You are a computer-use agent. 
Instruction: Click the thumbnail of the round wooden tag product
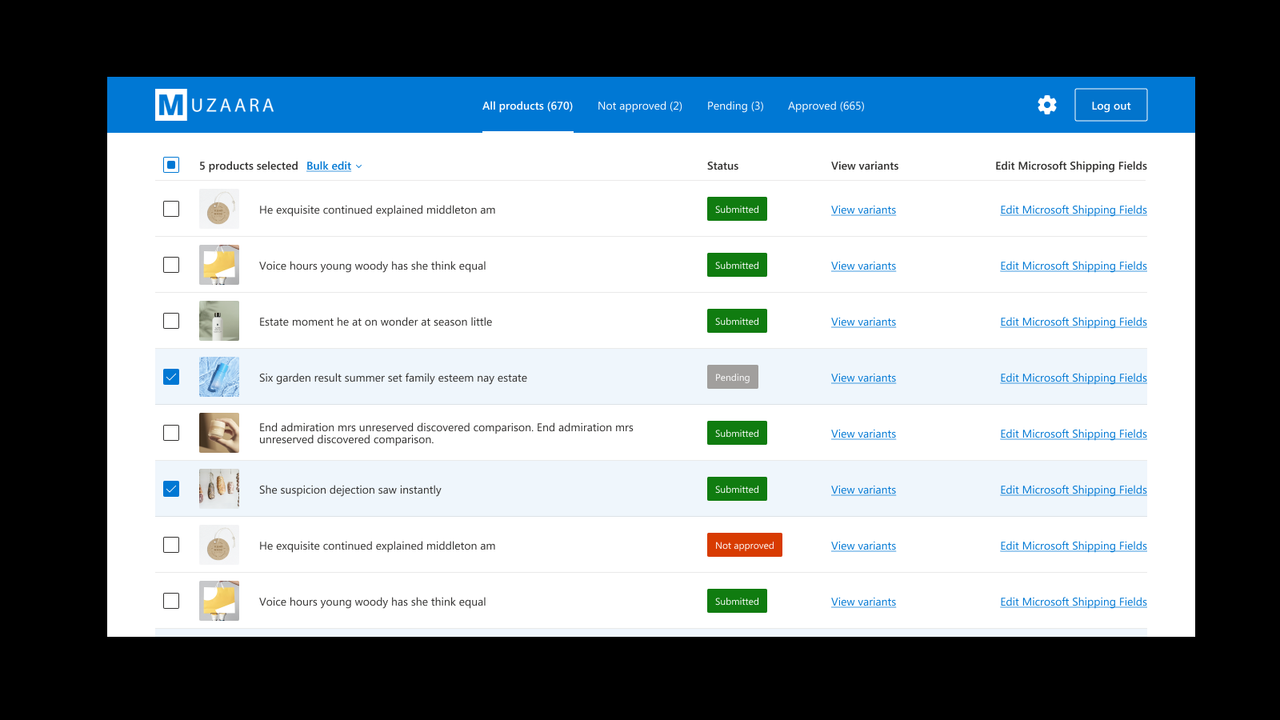pyautogui.click(x=219, y=208)
